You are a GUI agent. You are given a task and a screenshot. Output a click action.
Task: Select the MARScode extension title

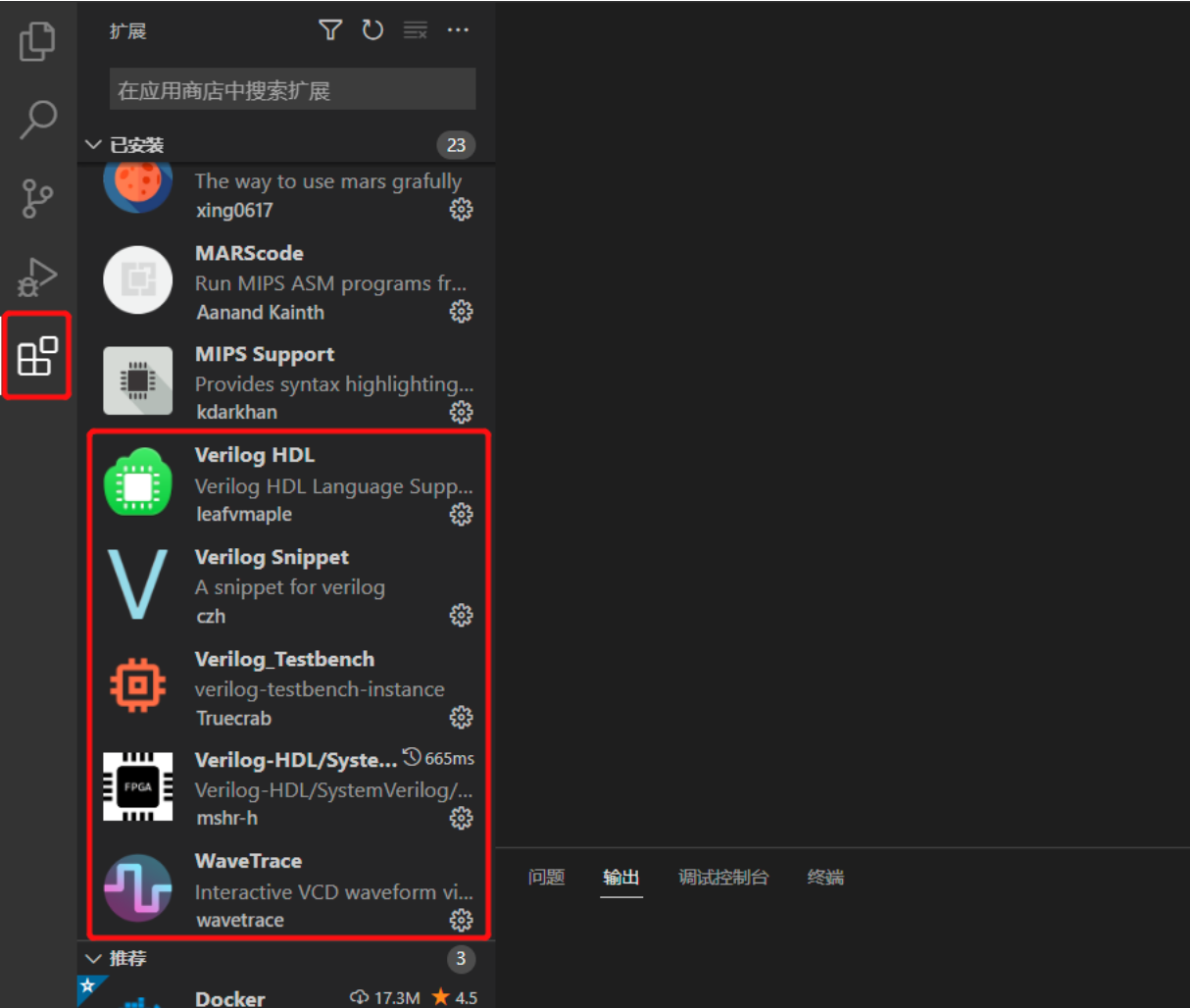(249, 253)
